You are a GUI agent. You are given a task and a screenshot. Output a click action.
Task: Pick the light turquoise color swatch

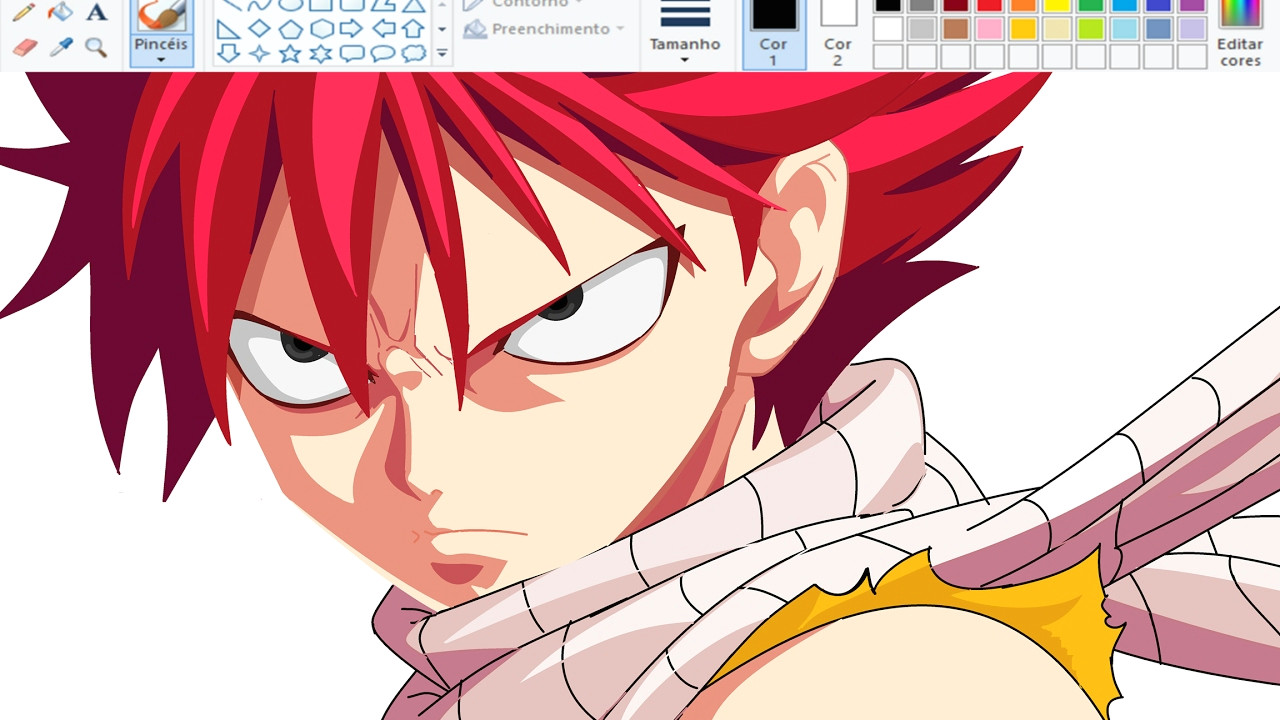[1125, 29]
